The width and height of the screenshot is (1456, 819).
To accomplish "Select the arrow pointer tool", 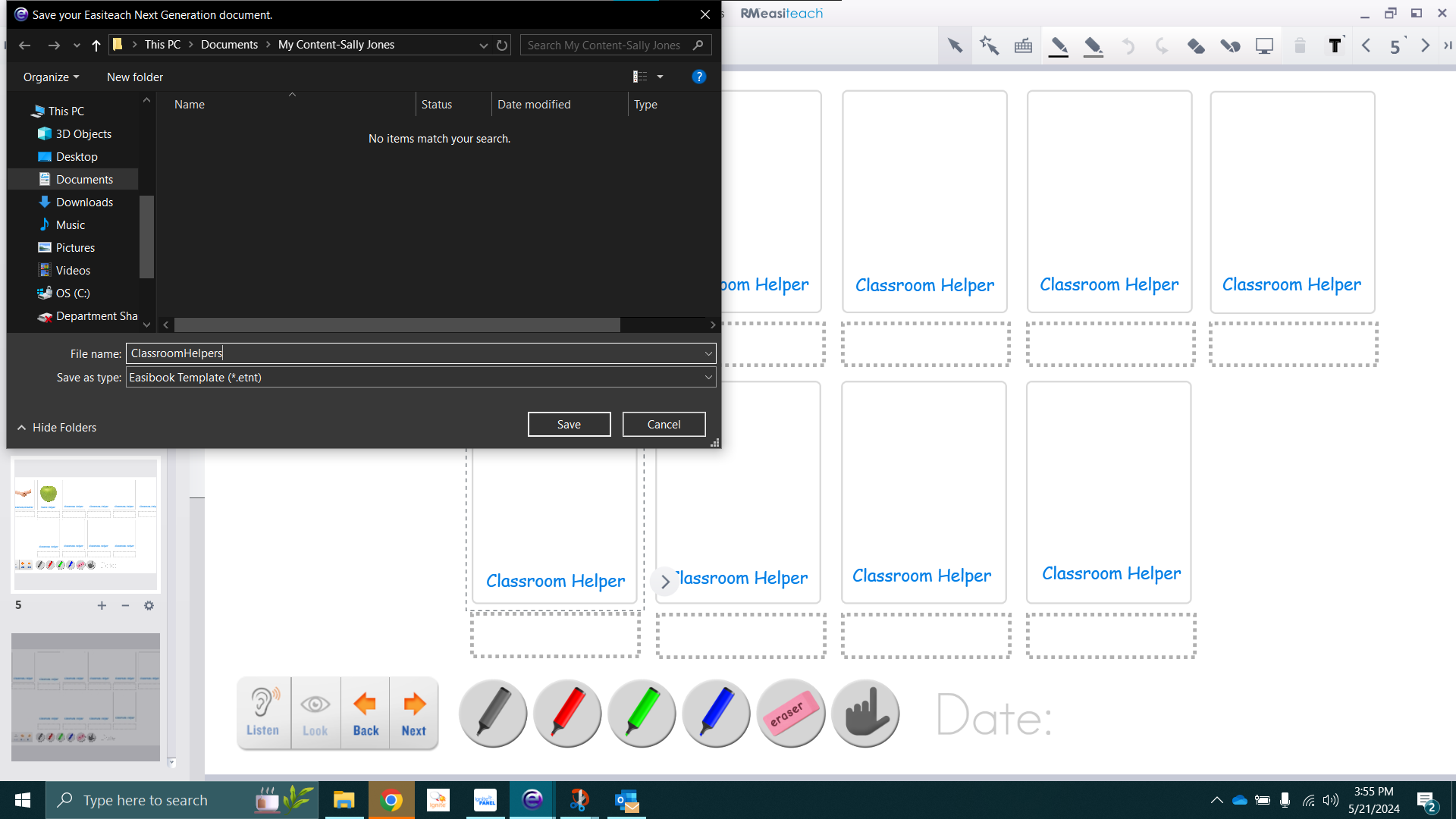I will click(955, 45).
